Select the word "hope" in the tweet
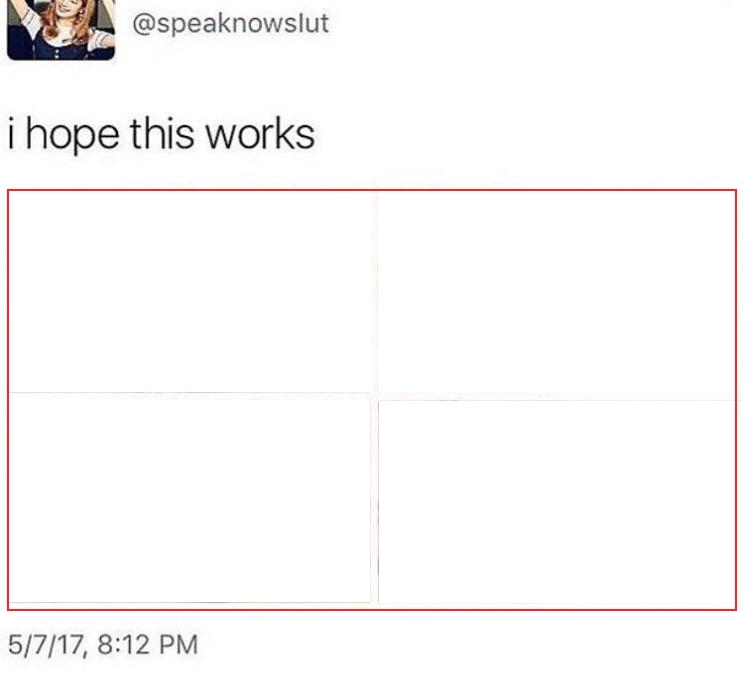The image size is (744, 673). (x=72, y=135)
